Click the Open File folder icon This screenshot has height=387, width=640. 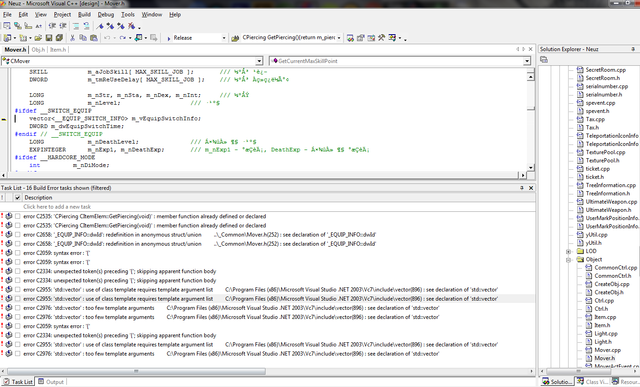(38, 38)
